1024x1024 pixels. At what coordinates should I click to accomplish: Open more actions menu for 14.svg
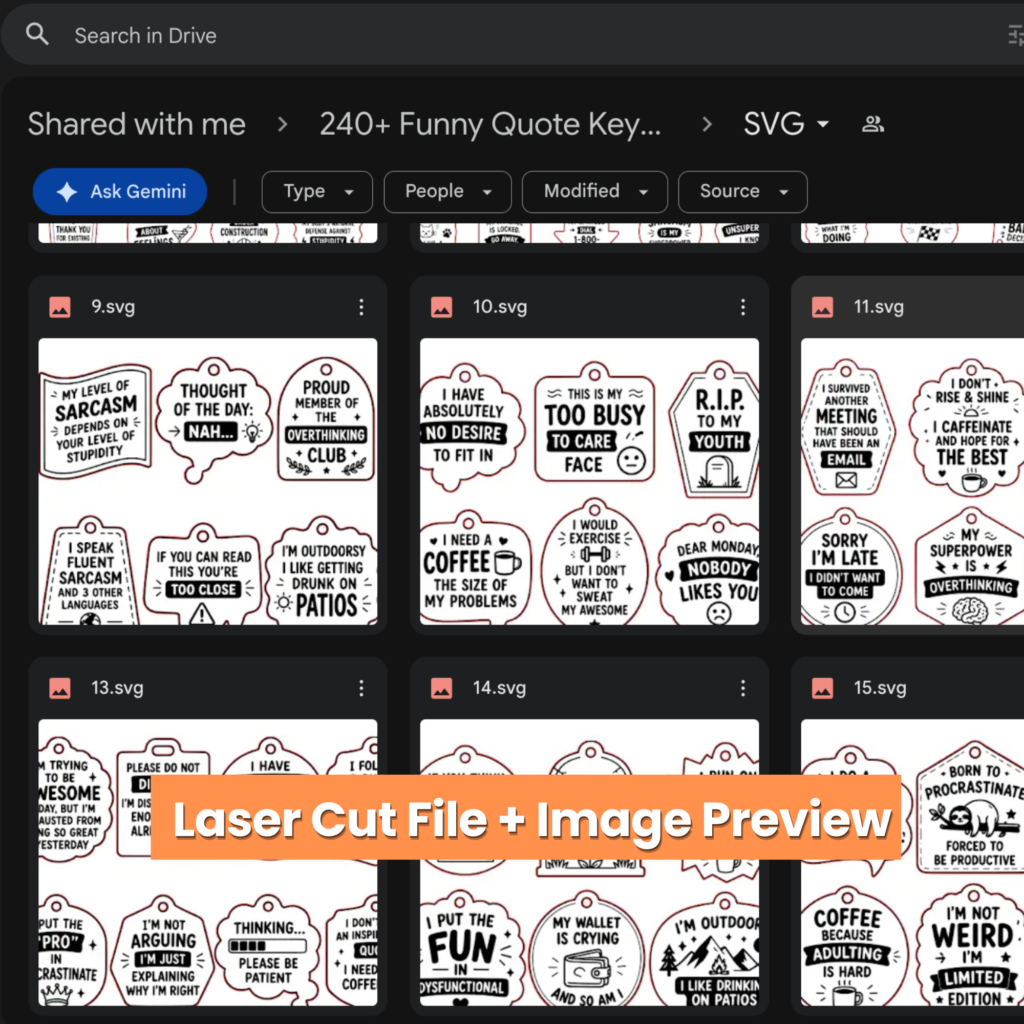743,688
